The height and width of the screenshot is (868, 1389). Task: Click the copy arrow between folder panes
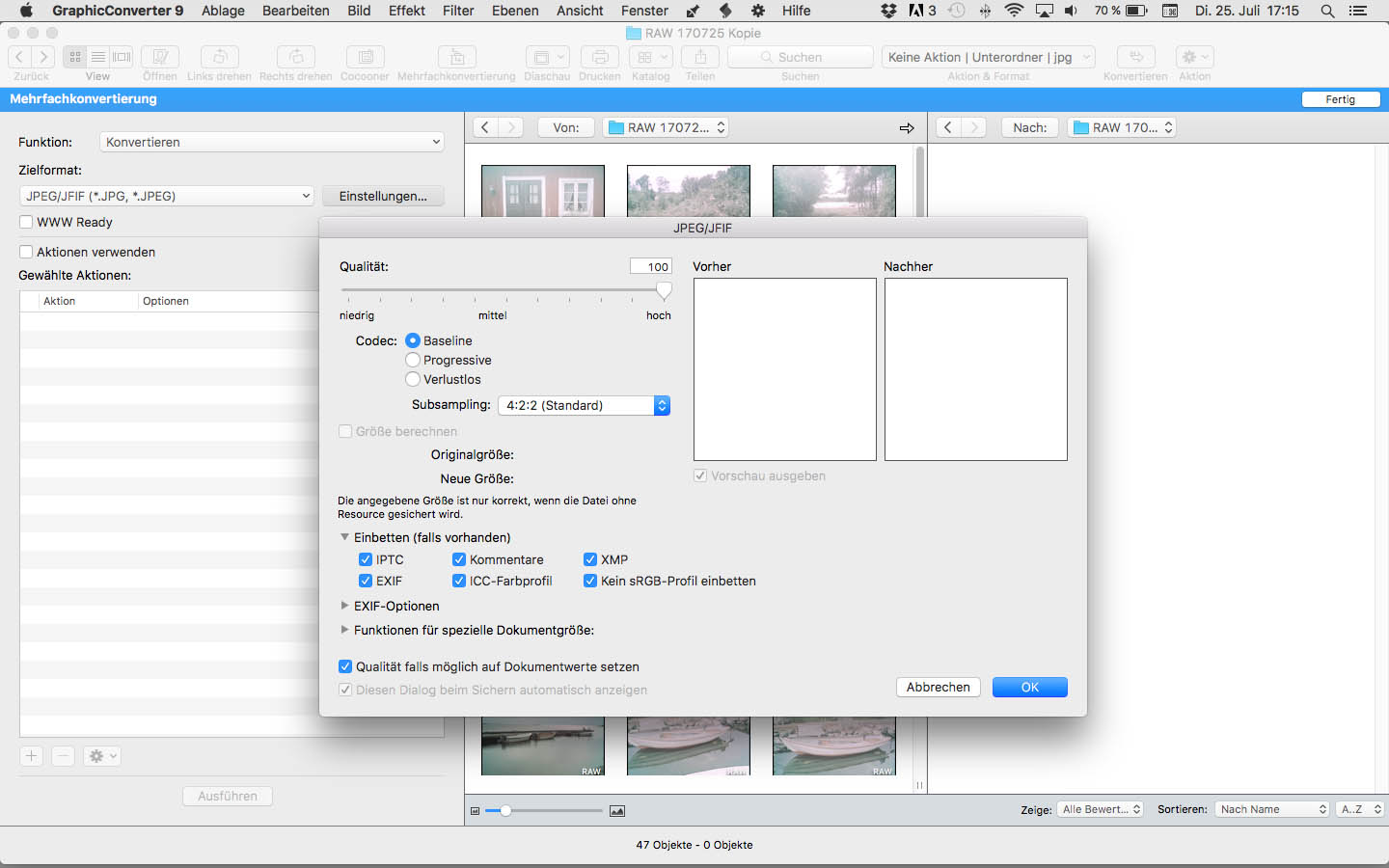coord(907,128)
